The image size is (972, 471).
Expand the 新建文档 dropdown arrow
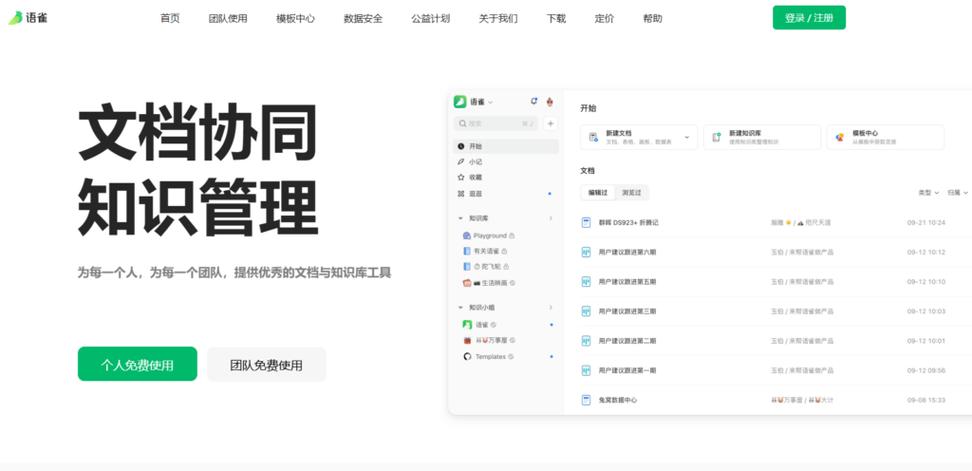687,137
